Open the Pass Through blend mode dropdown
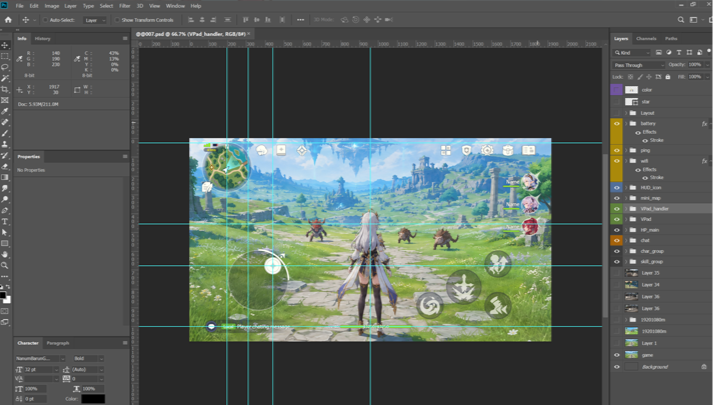Viewport: 713px width, 405px height. (x=638, y=65)
